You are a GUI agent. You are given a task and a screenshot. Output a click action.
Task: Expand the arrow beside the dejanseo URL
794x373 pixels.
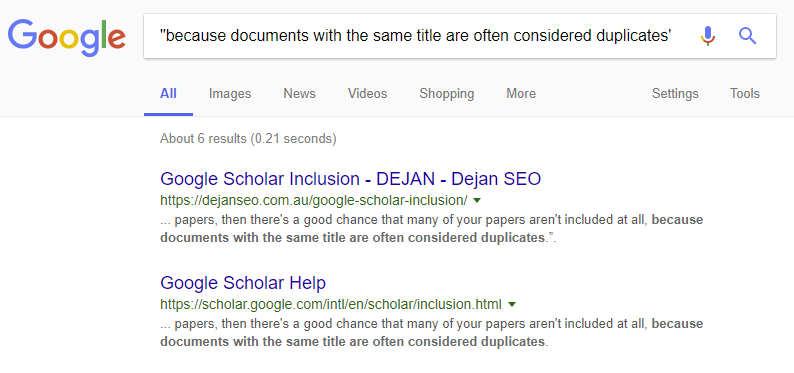pyautogui.click(x=477, y=200)
